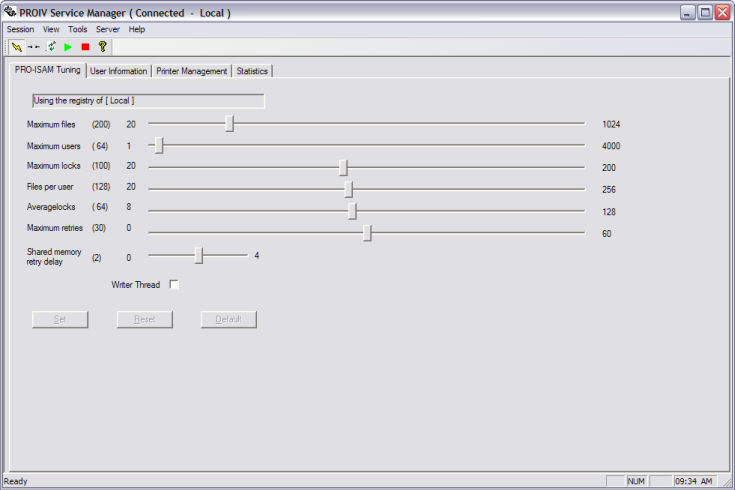Click the 09:34 AM clock in status bar
The image size is (735, 490).
[693, 481]
